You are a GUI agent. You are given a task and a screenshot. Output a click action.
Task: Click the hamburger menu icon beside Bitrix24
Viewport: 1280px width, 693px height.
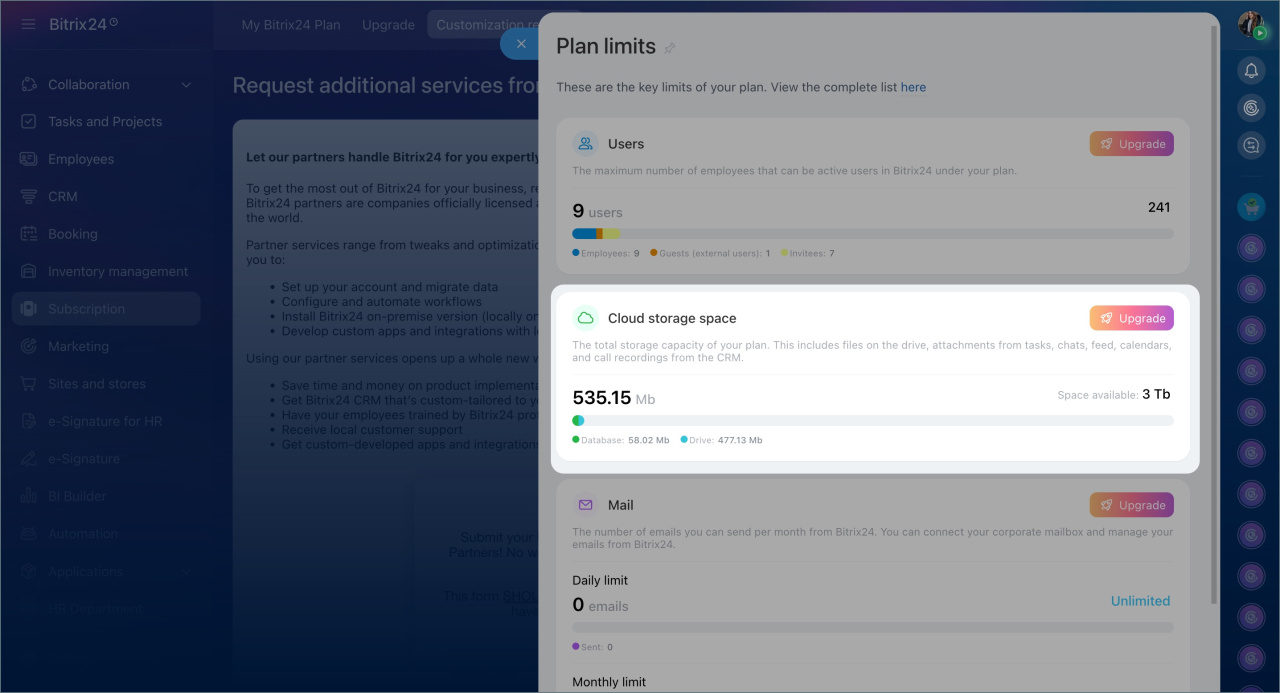(28, 24)
